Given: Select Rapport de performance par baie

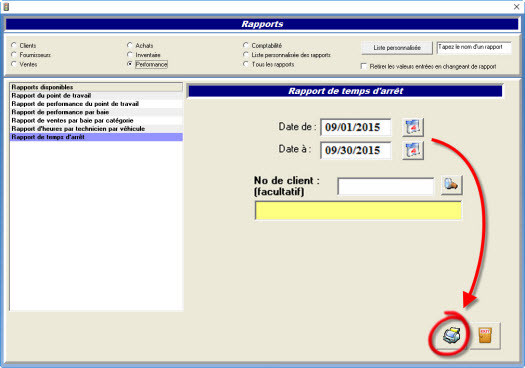Looking at the screenshot, I should pyautogui.click(x=96, y=112).
